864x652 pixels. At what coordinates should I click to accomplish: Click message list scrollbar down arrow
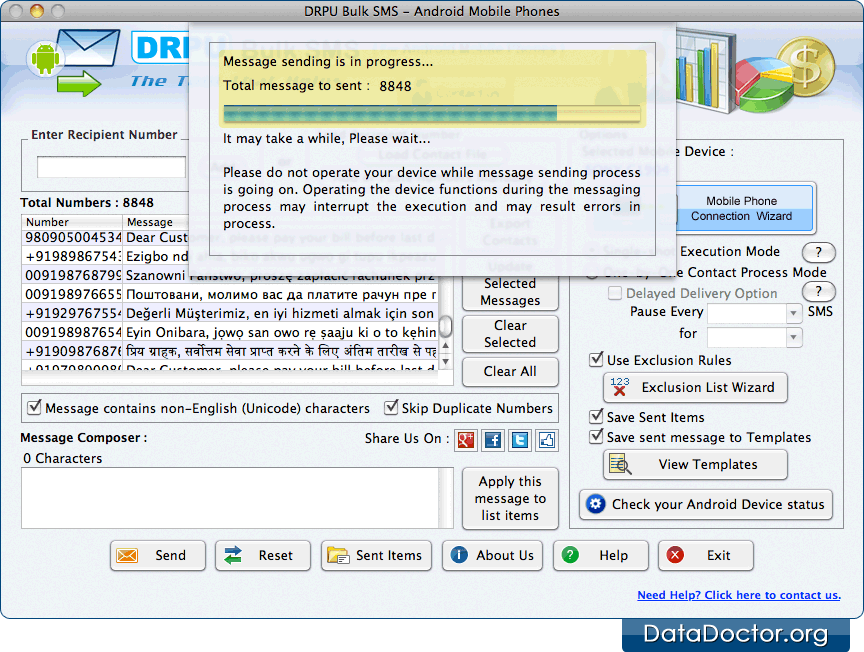446,362
